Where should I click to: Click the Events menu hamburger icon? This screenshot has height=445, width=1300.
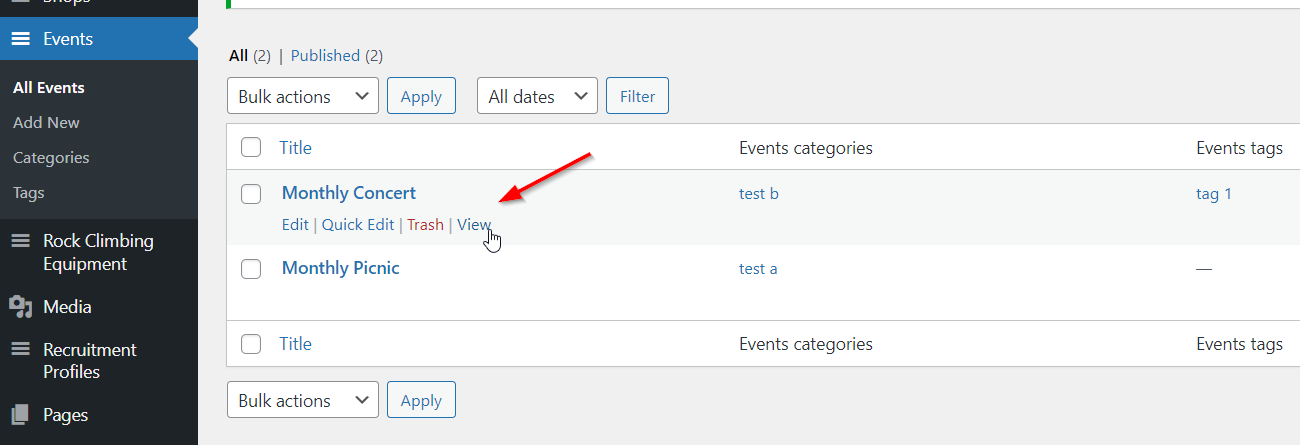(20, 40)
